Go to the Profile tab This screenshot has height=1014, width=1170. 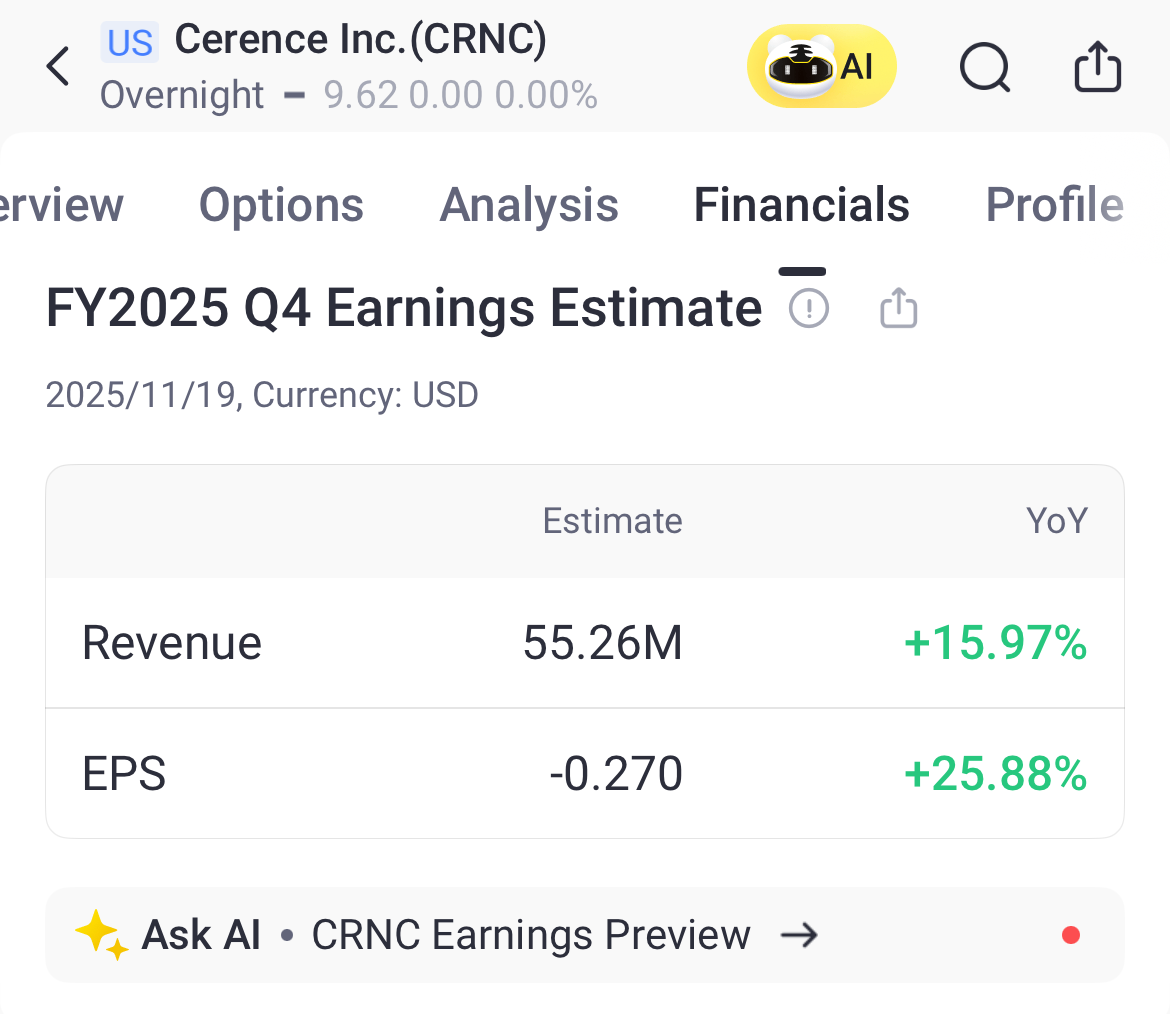[1054, 205]
